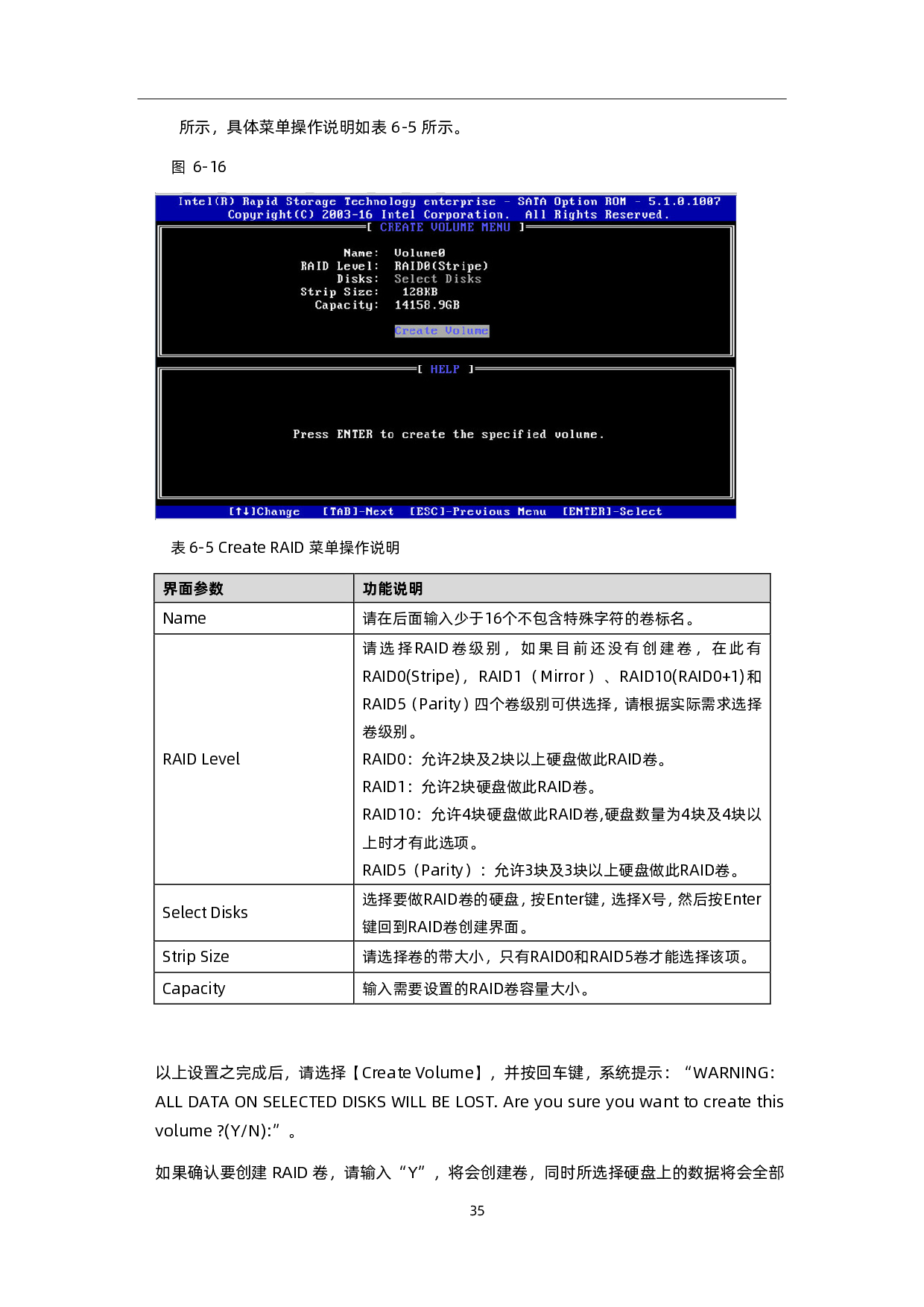
Task: Open the RAID0(Stripe) level option
Action: [x=441, y=266]
